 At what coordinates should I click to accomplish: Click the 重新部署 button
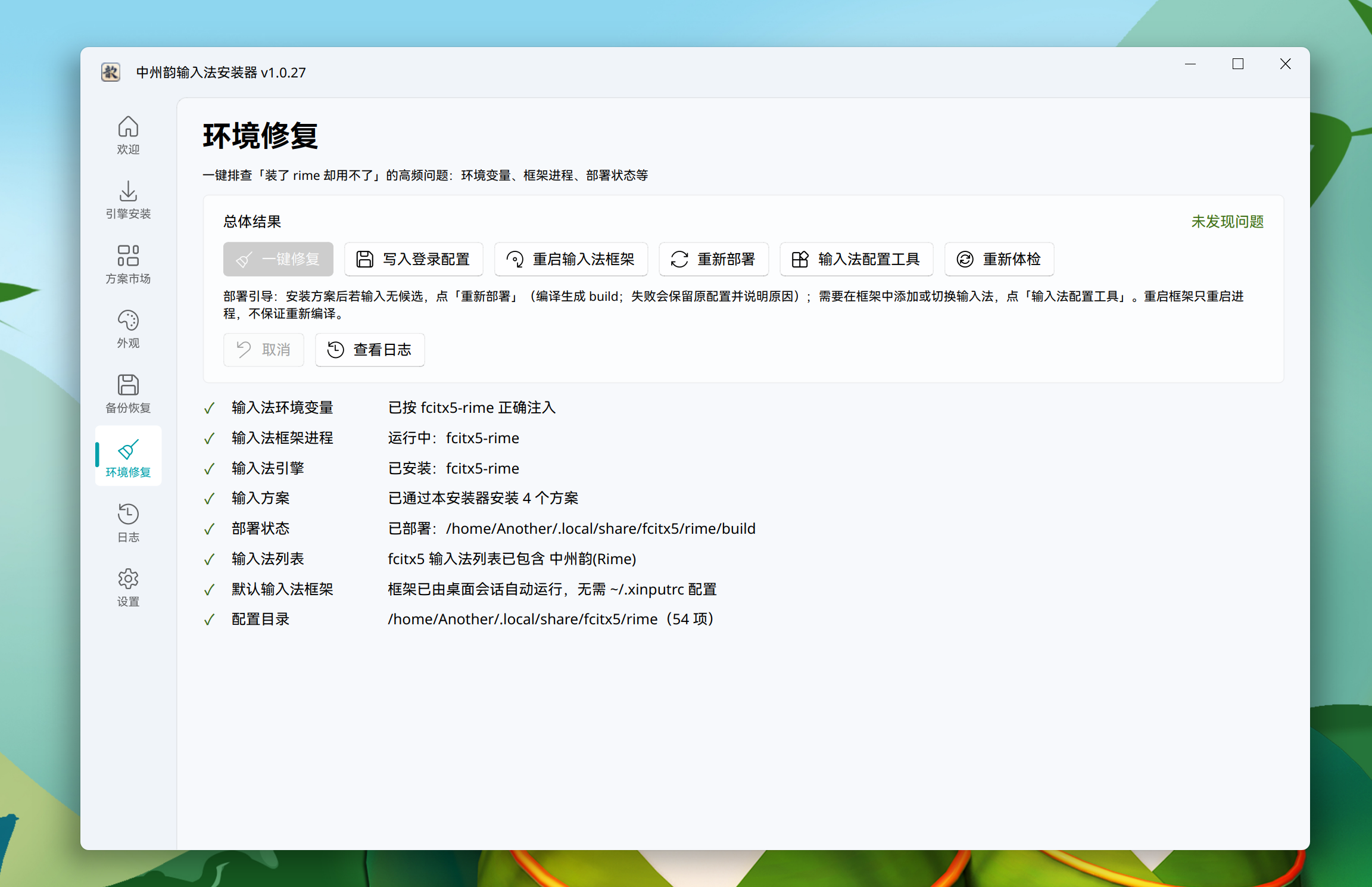(713, 259)
